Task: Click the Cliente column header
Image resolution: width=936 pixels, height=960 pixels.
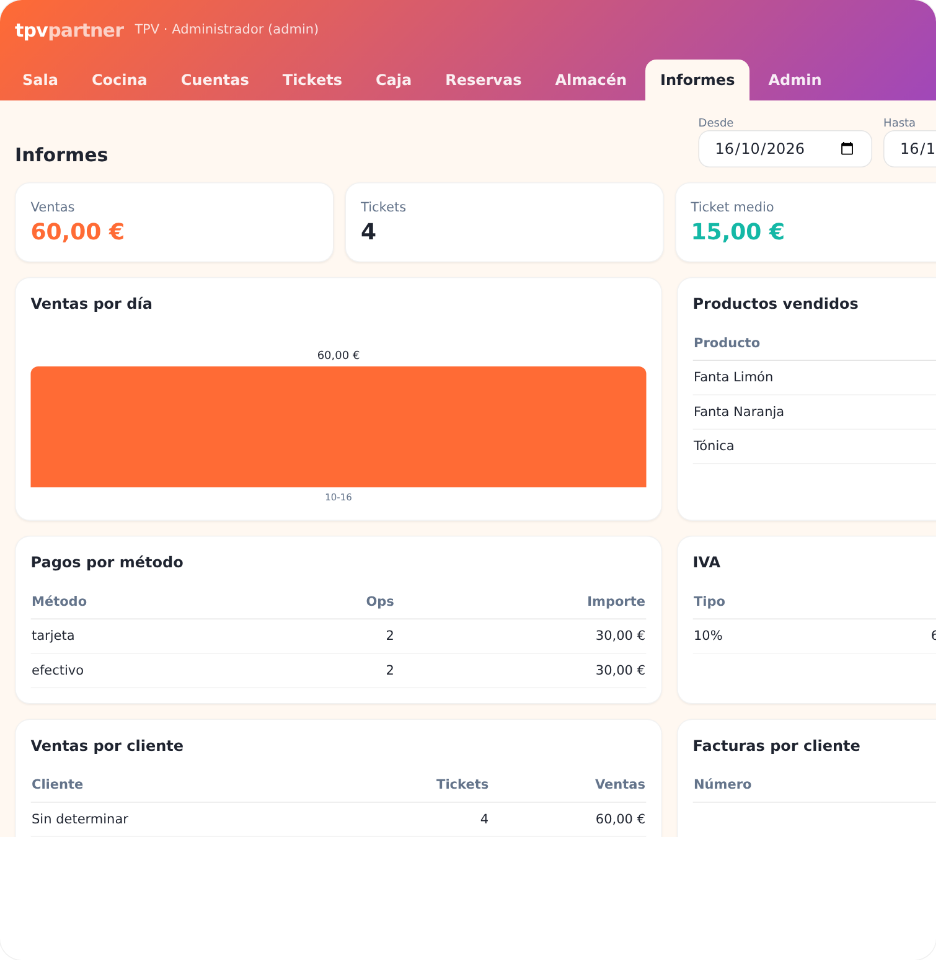Action: [58, 784]
